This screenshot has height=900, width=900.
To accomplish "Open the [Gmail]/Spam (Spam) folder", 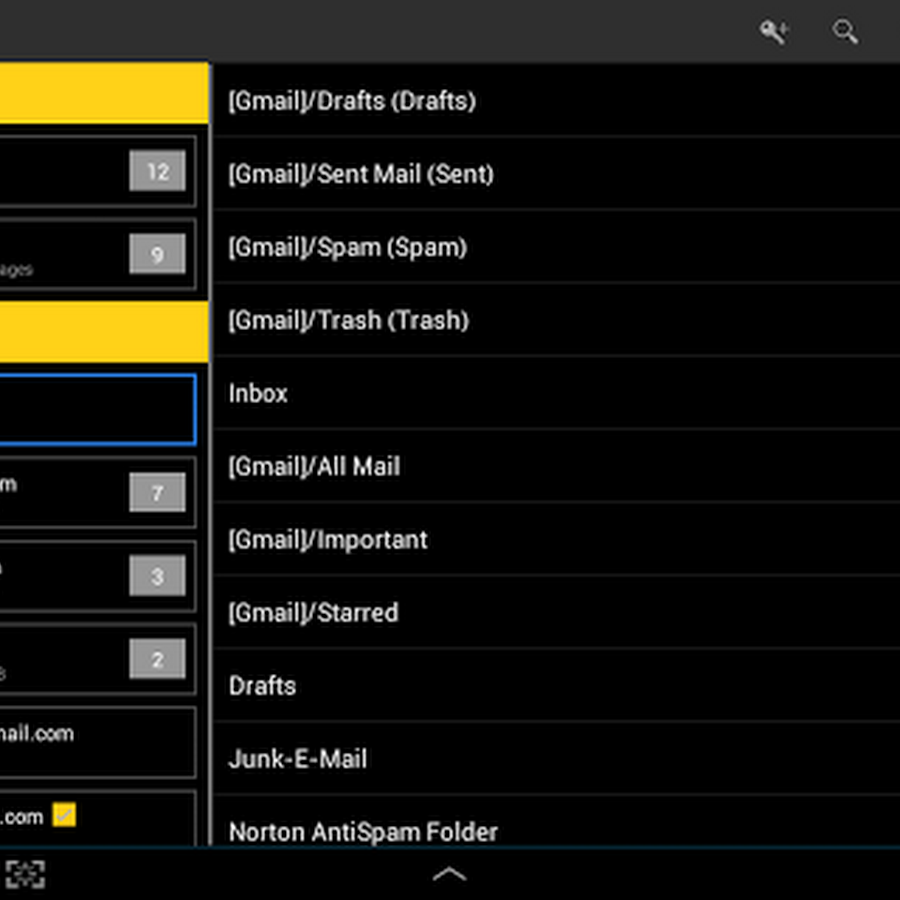I will click(x=556, y=247).
